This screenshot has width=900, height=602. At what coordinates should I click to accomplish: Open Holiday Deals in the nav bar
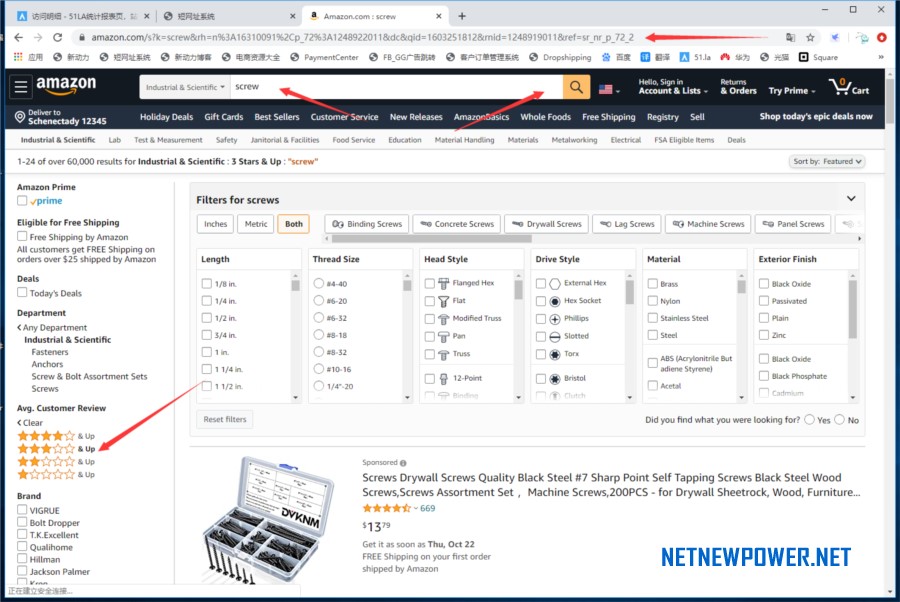[x=166, y=117]
